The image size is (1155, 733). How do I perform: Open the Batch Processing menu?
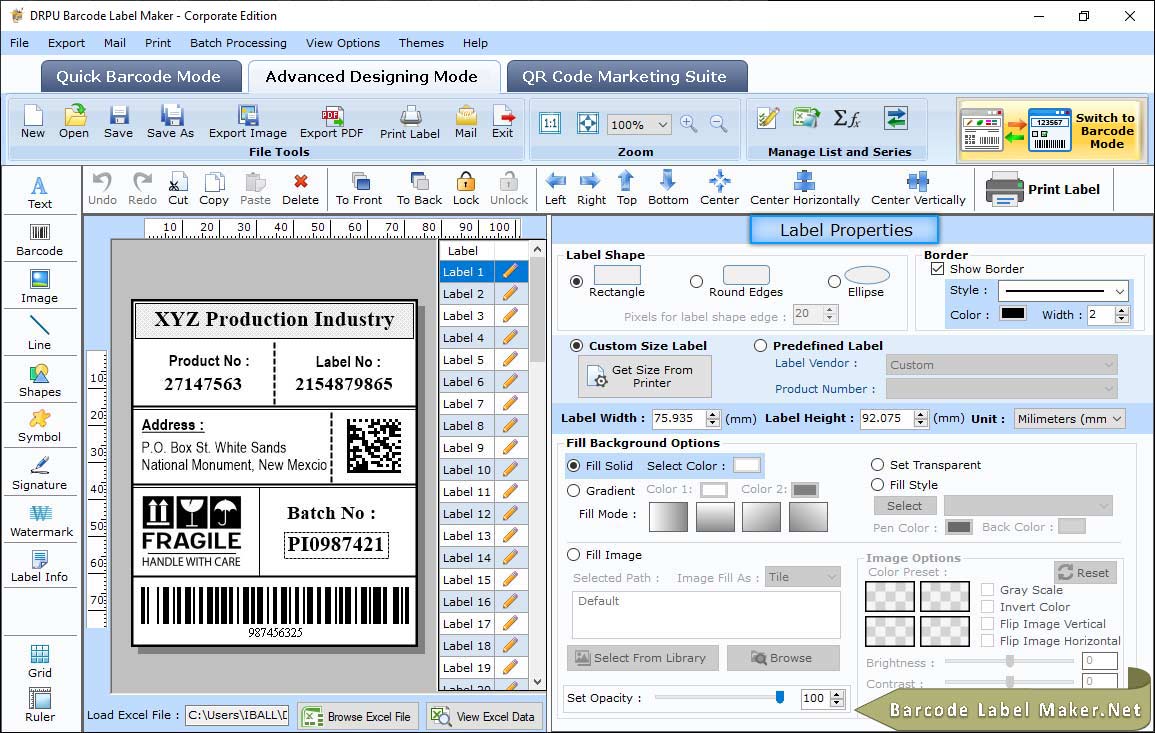point(238,43)
